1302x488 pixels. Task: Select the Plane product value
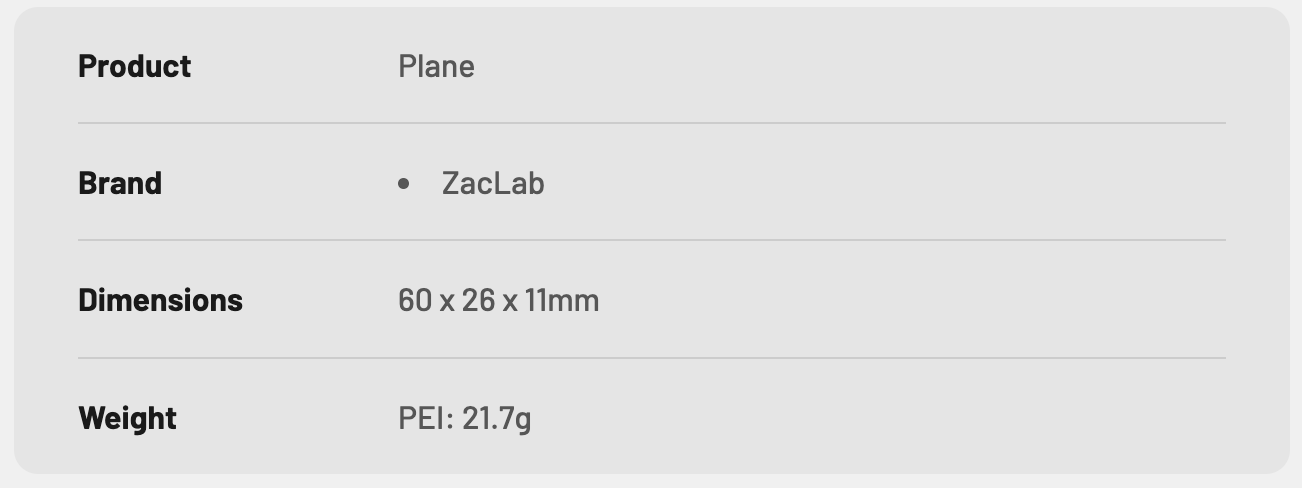[436, 66]
